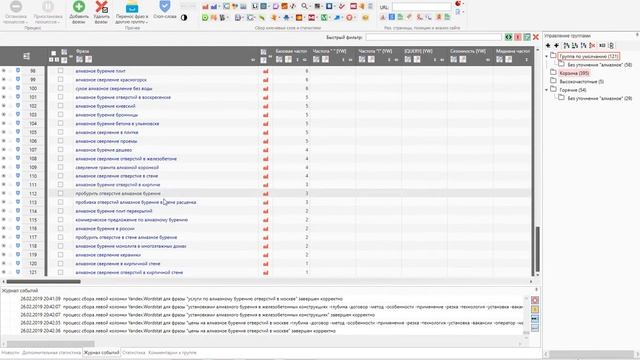640x360 pixels.
Task: Tick the checkbox for row 121
Action: coord(60,272)
